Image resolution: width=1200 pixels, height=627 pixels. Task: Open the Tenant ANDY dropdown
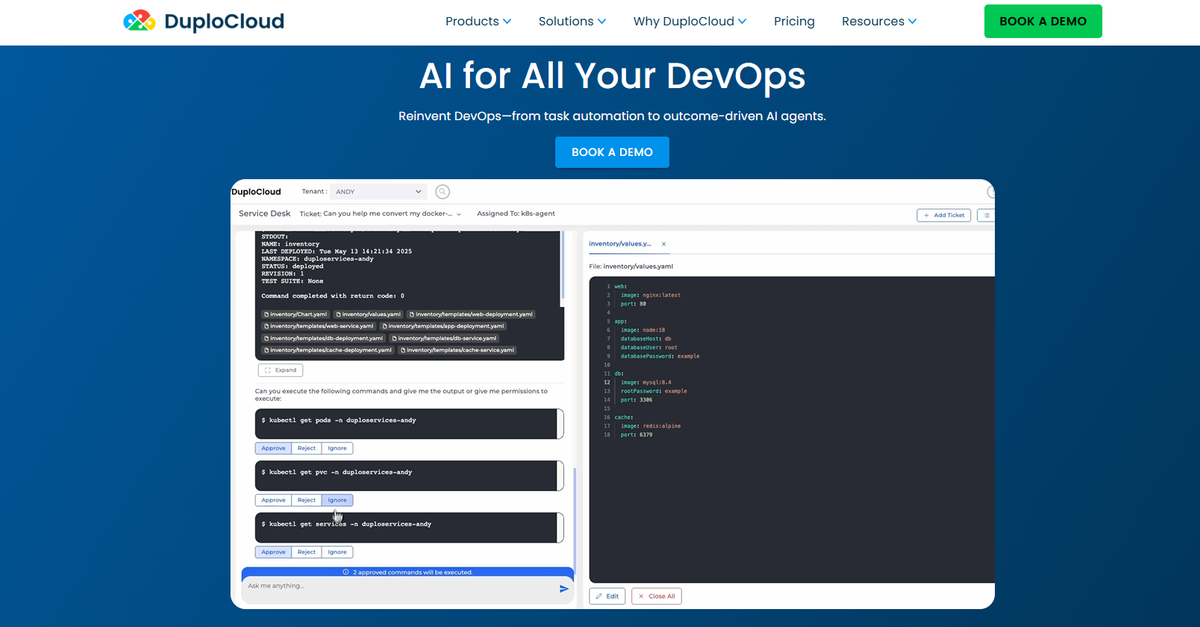(x=377, y=191)
